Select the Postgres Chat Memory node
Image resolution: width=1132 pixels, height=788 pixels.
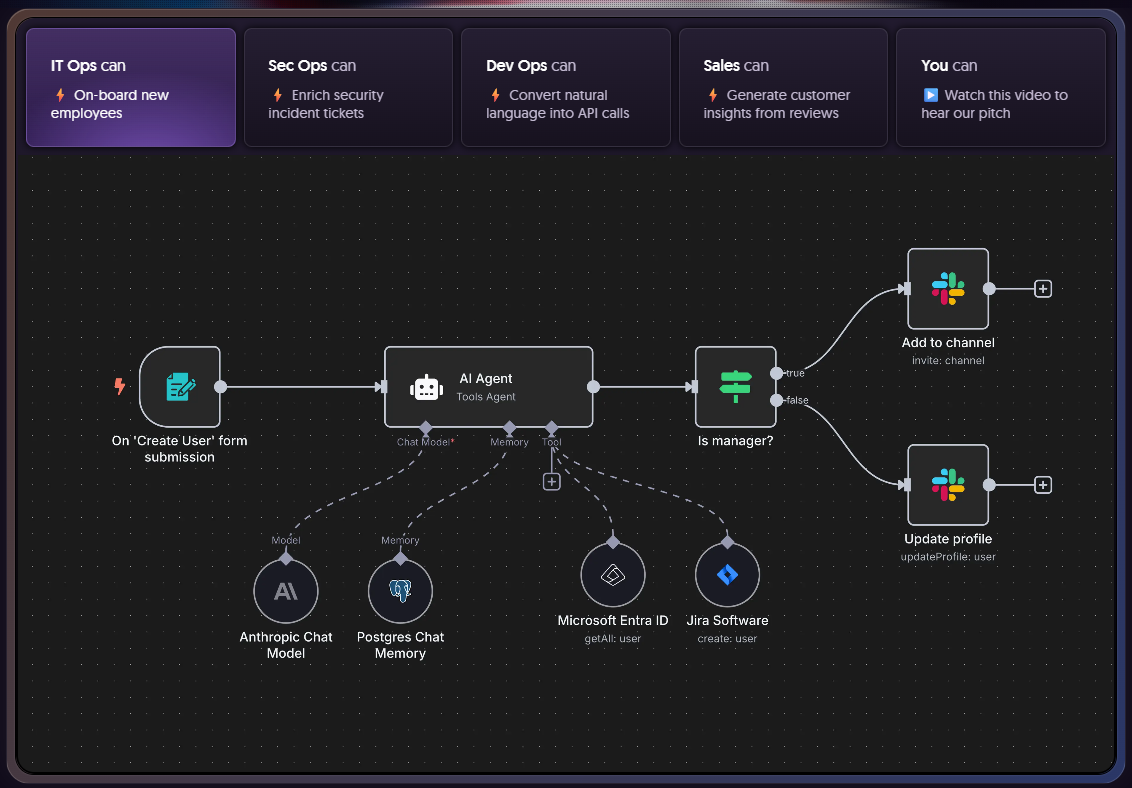(x=400, y=592)
